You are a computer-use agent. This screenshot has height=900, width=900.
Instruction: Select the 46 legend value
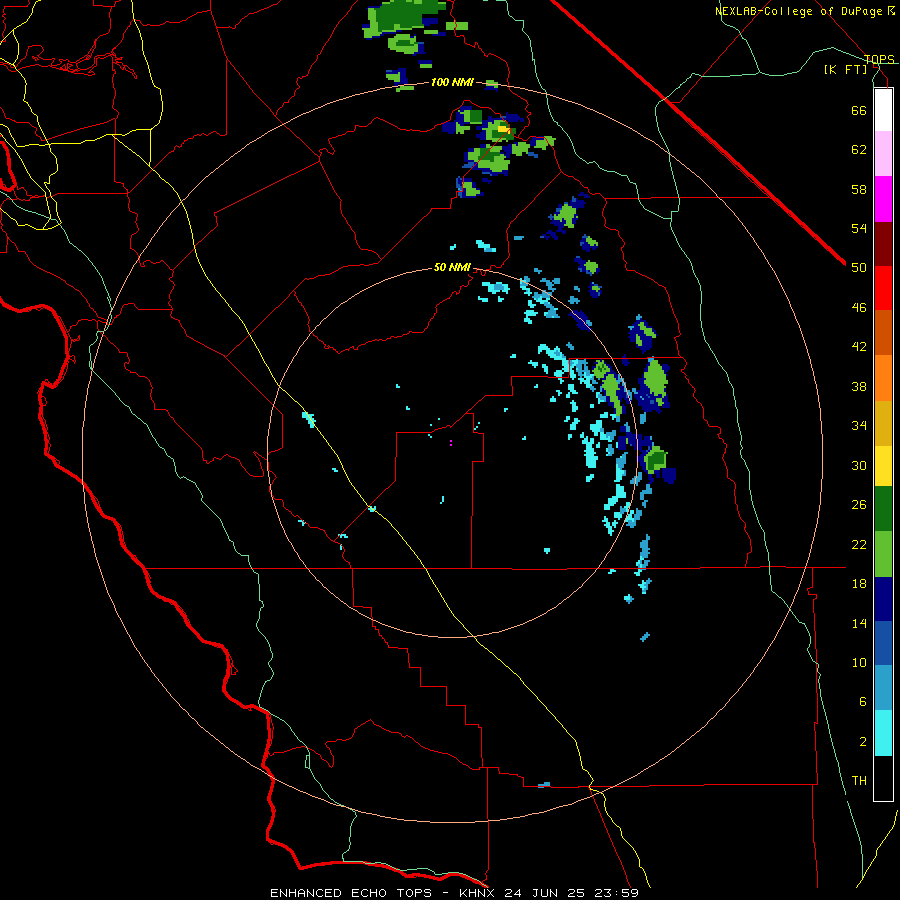(x=859, y=307)
